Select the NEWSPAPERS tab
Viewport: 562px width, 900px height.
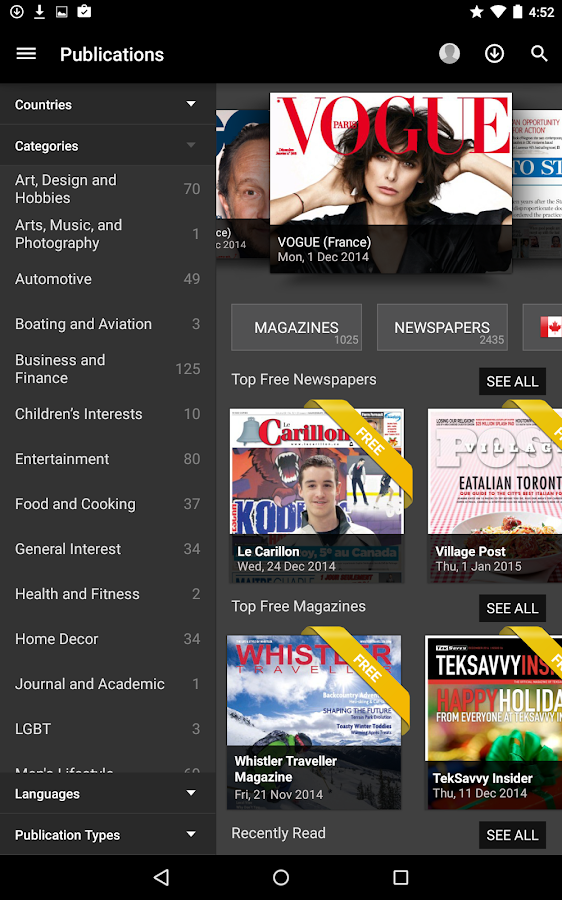coord(442,327)
